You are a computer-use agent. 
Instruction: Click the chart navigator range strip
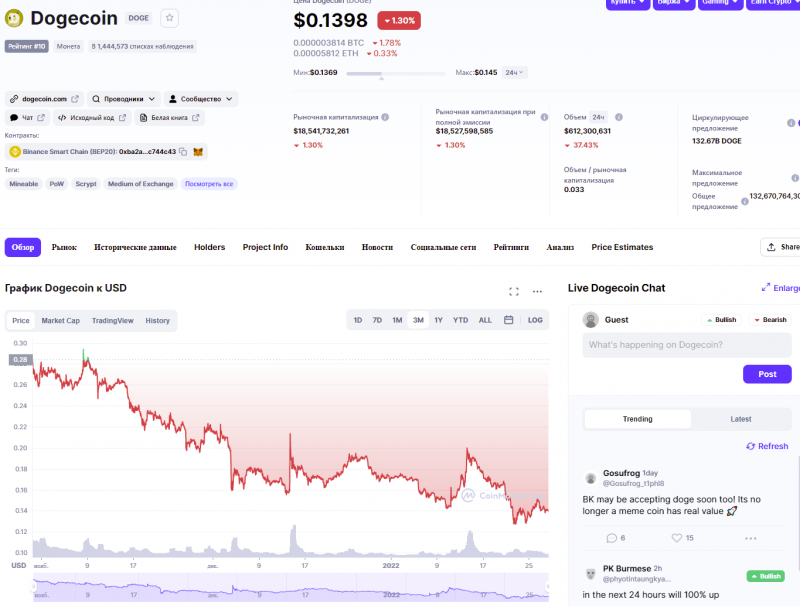(291, 588)
